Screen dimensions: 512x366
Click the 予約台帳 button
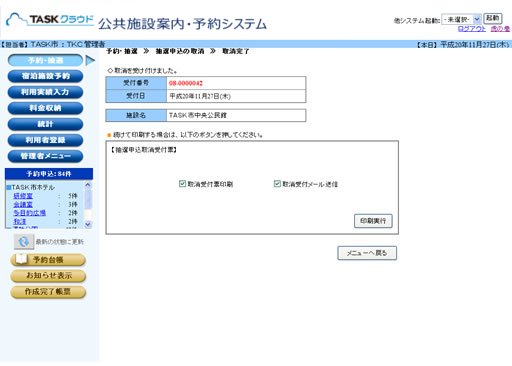coord(48,260)
